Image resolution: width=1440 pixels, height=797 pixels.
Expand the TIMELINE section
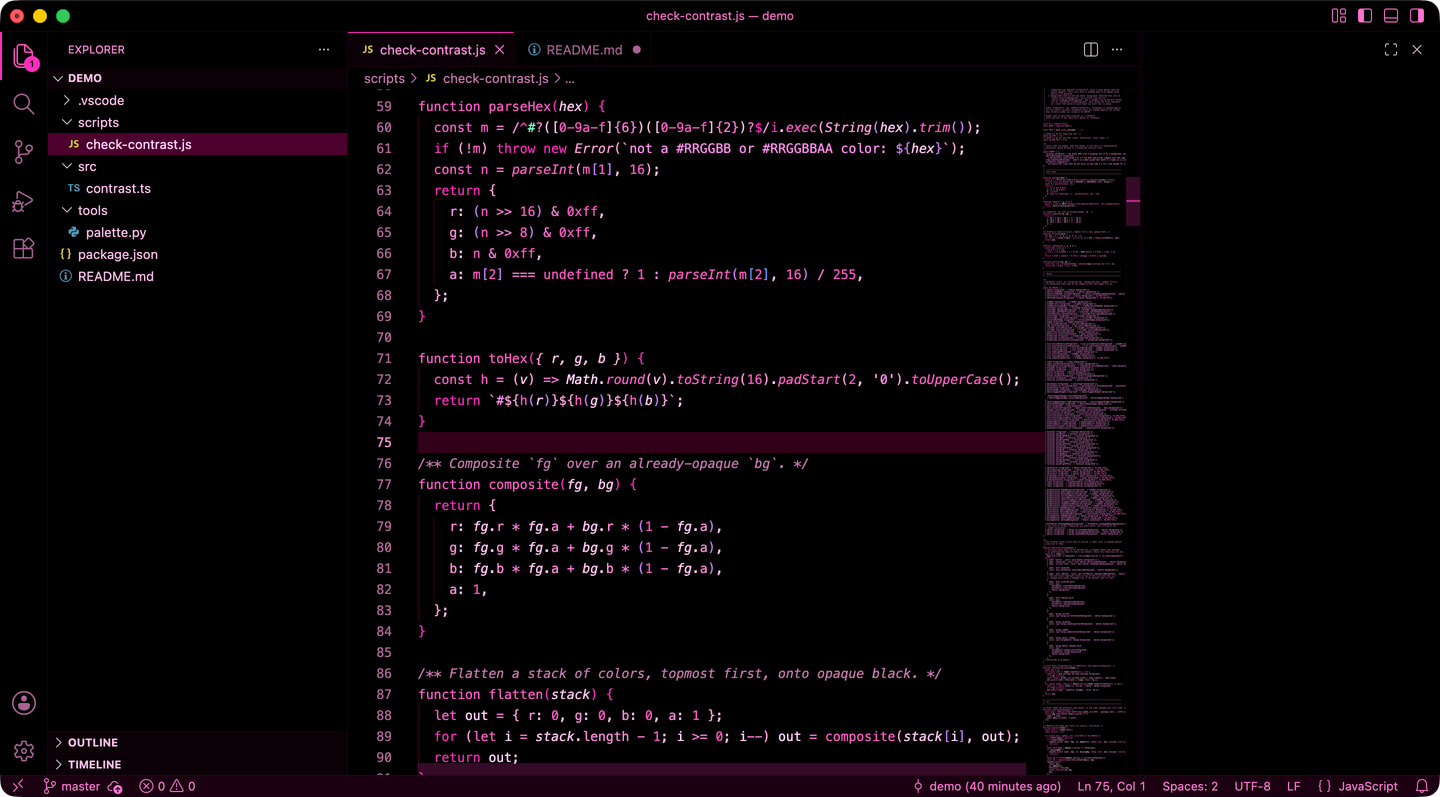pos(198,764)
